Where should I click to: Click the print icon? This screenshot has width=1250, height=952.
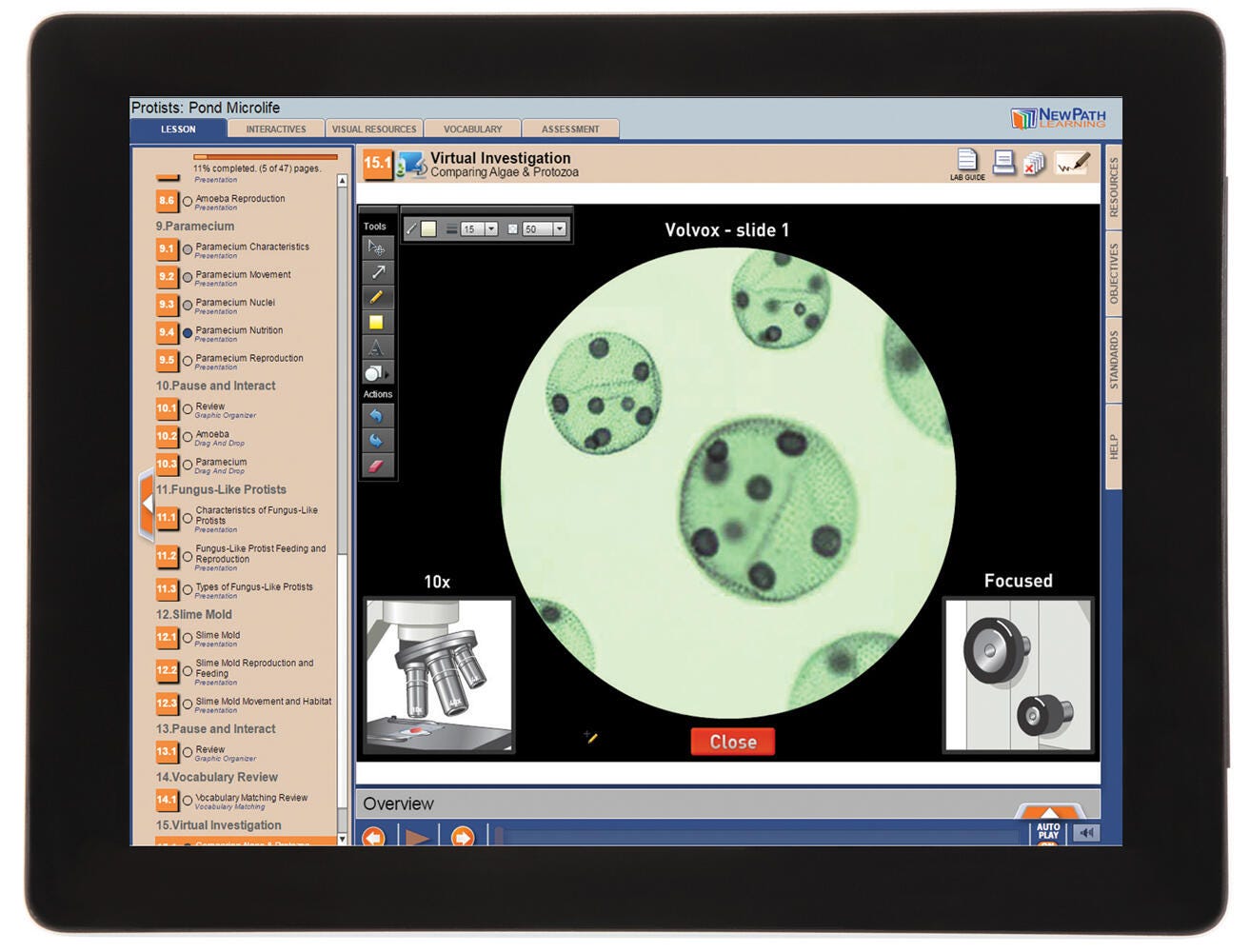click(1002, 163)
